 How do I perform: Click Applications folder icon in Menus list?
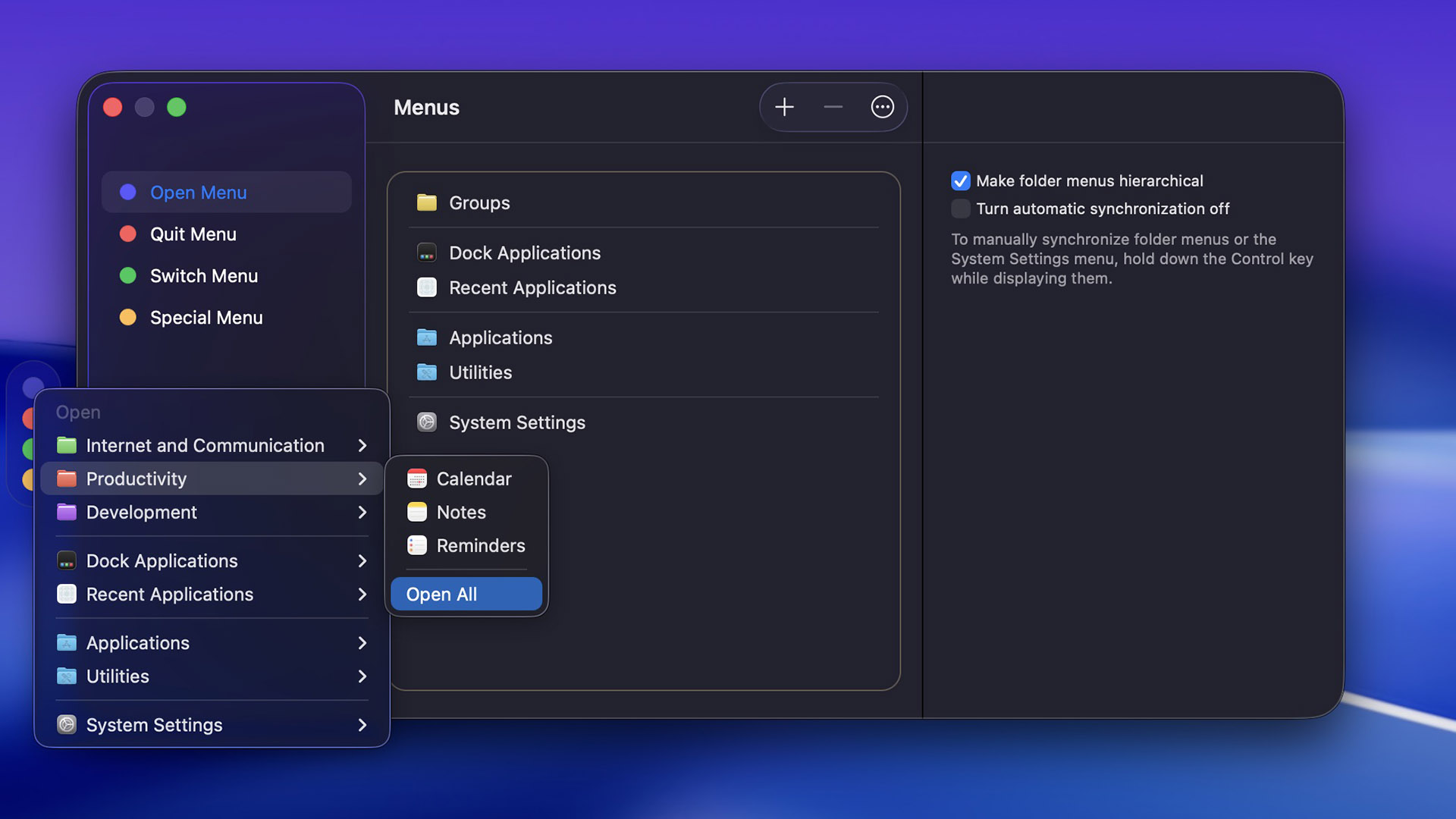coord(427,337)
